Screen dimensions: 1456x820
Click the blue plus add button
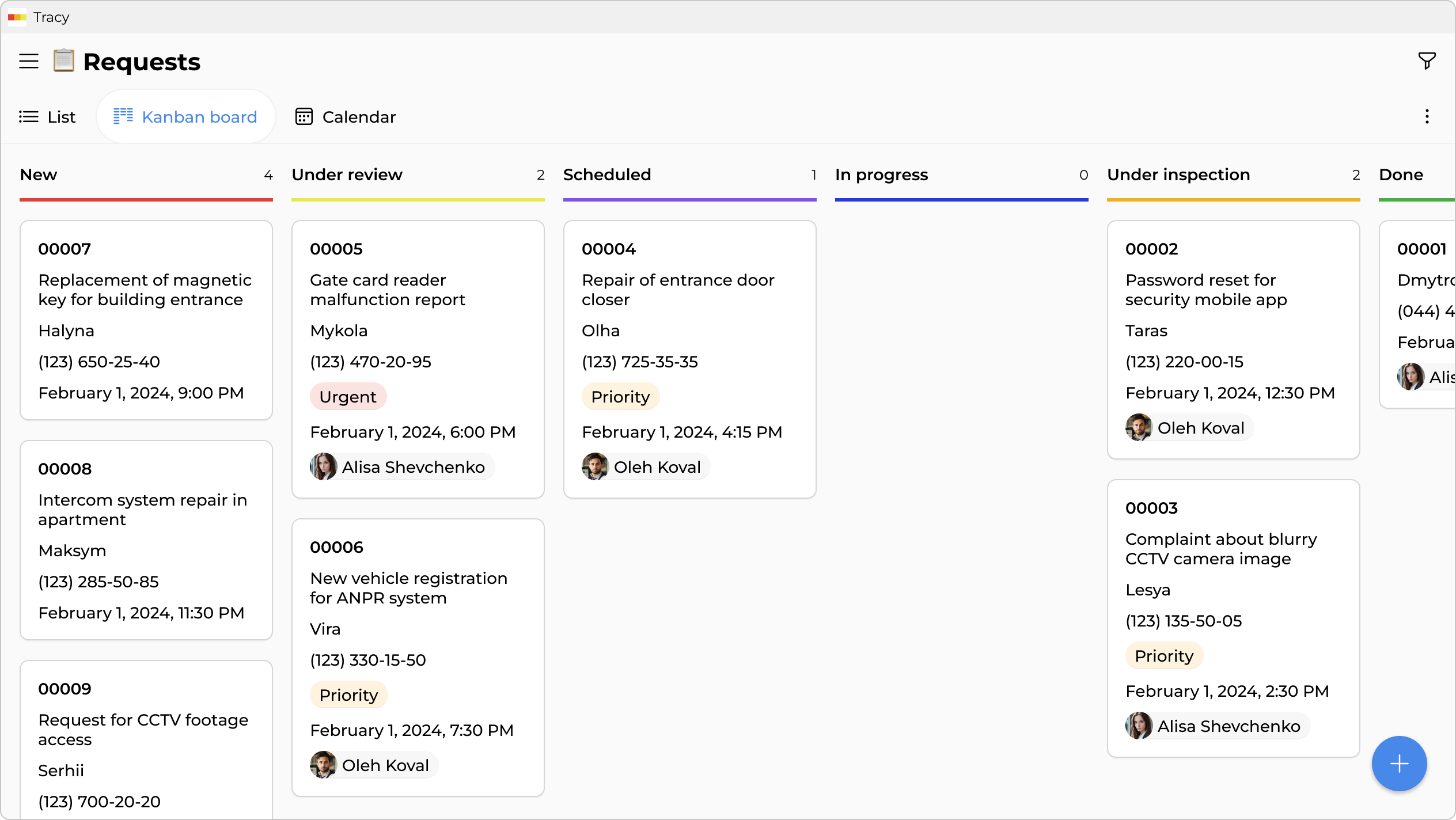1399,764
